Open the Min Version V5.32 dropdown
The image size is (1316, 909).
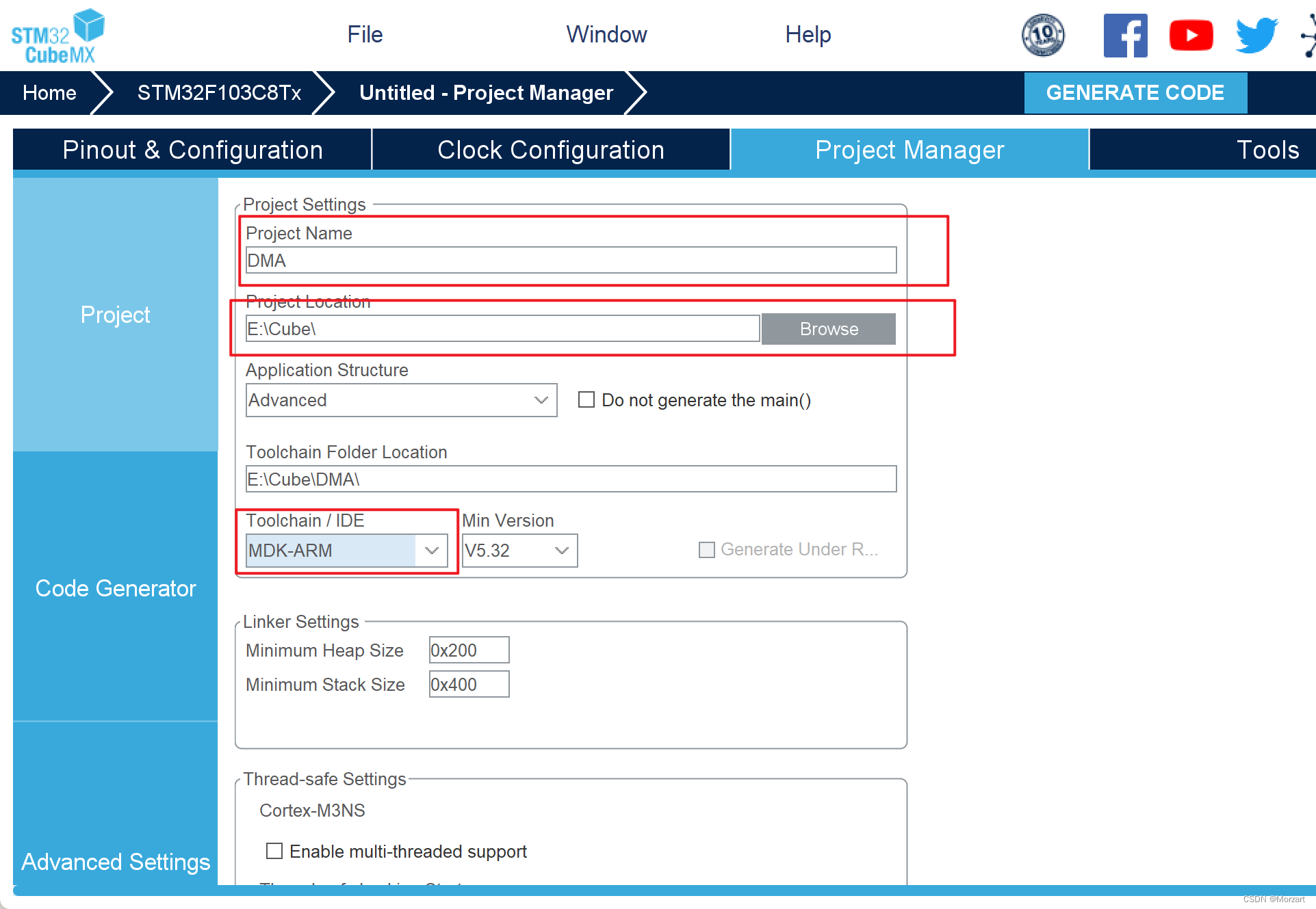coord(519,551)
